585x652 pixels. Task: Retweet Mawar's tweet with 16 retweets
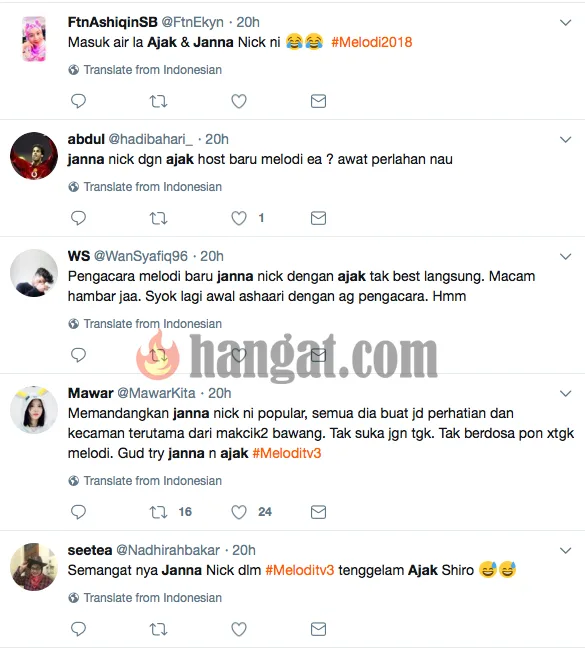point(158,512)
